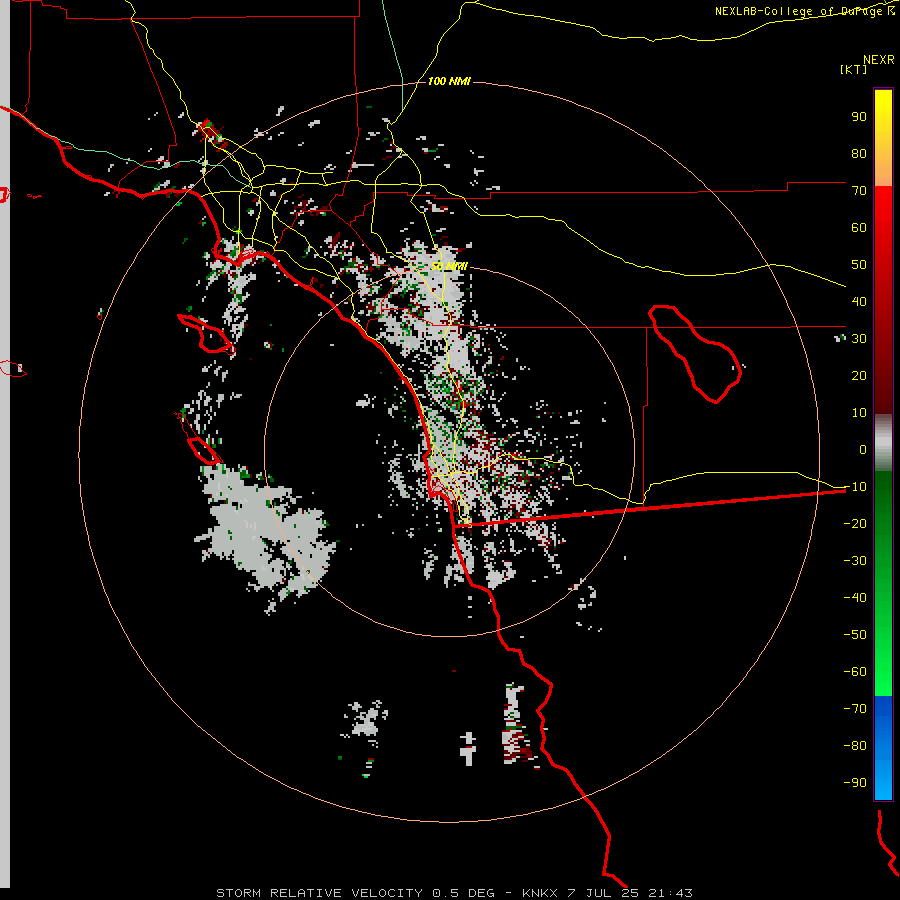Click the "100 NMI" range ring label

click(x=449, y=82)
